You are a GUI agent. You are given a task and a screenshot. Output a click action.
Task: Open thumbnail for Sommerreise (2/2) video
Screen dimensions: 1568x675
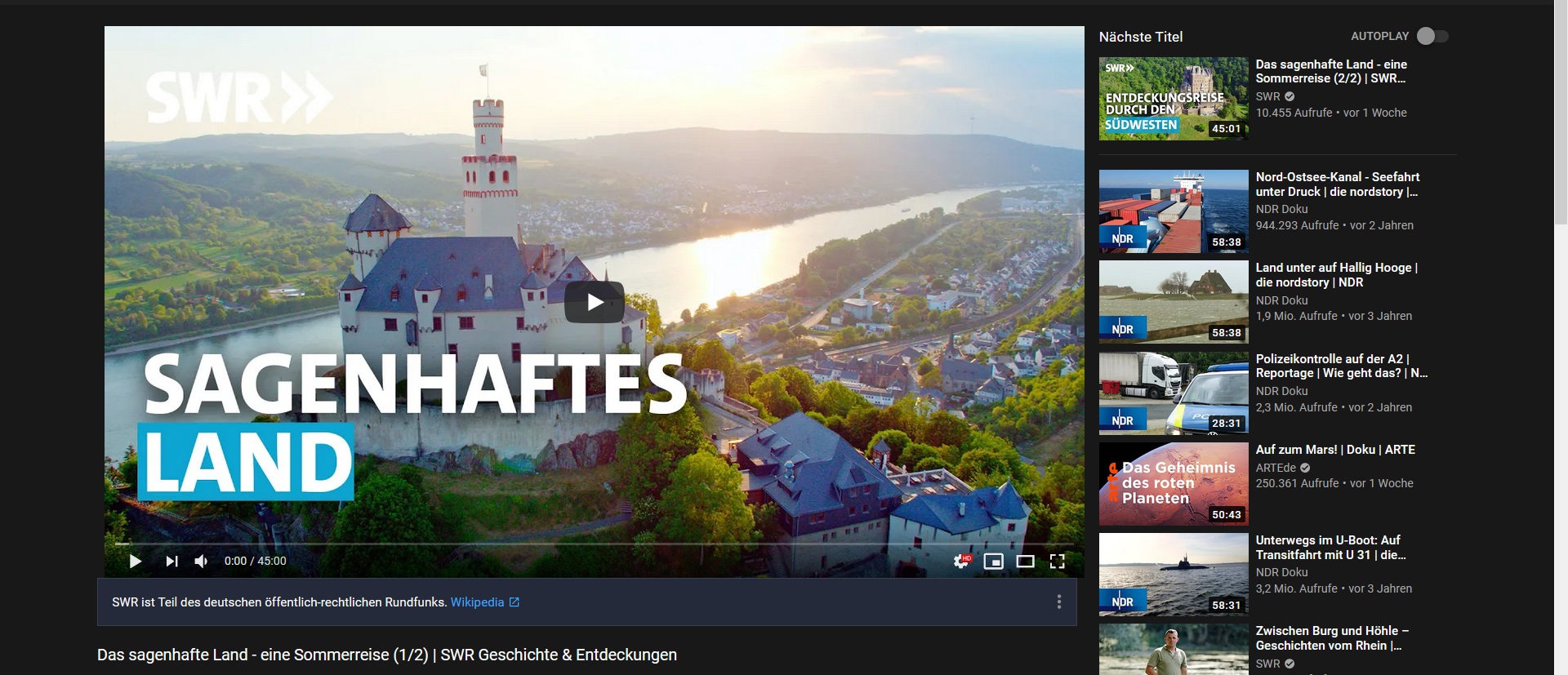tap(1174, 99)
